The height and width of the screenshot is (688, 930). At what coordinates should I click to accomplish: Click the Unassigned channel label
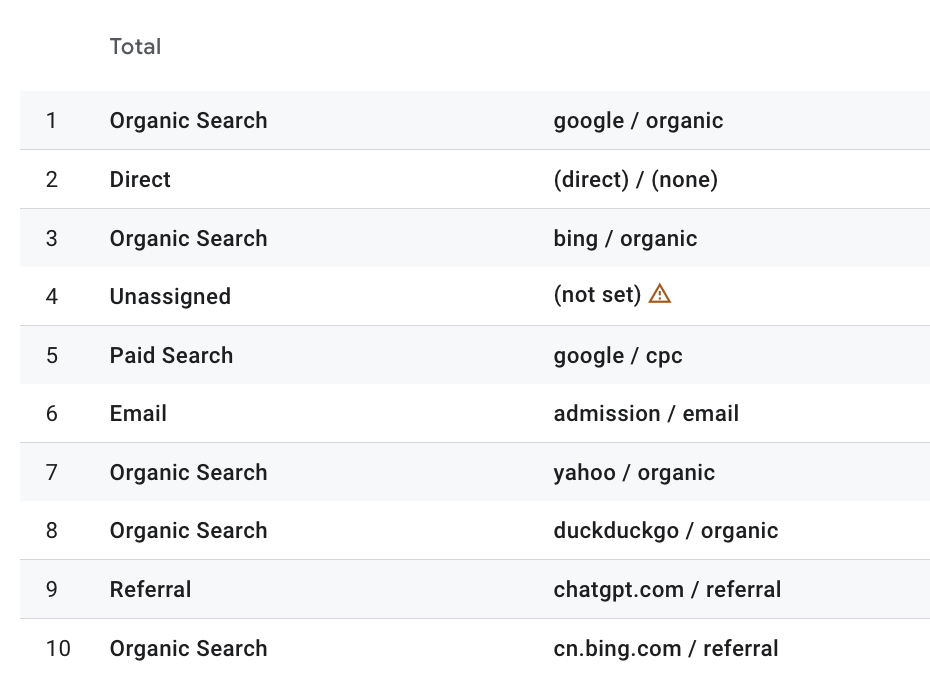[x=170, y=296]
